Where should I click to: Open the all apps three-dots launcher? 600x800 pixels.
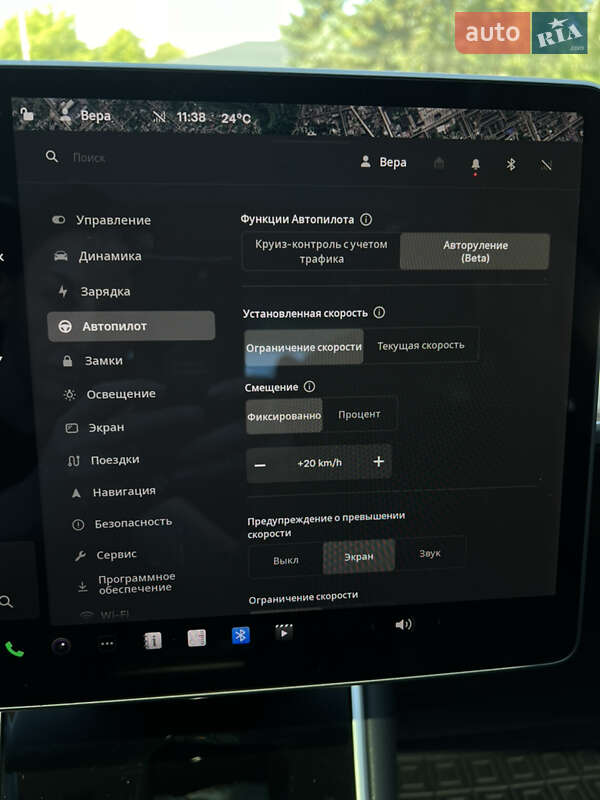coord(107,643)
